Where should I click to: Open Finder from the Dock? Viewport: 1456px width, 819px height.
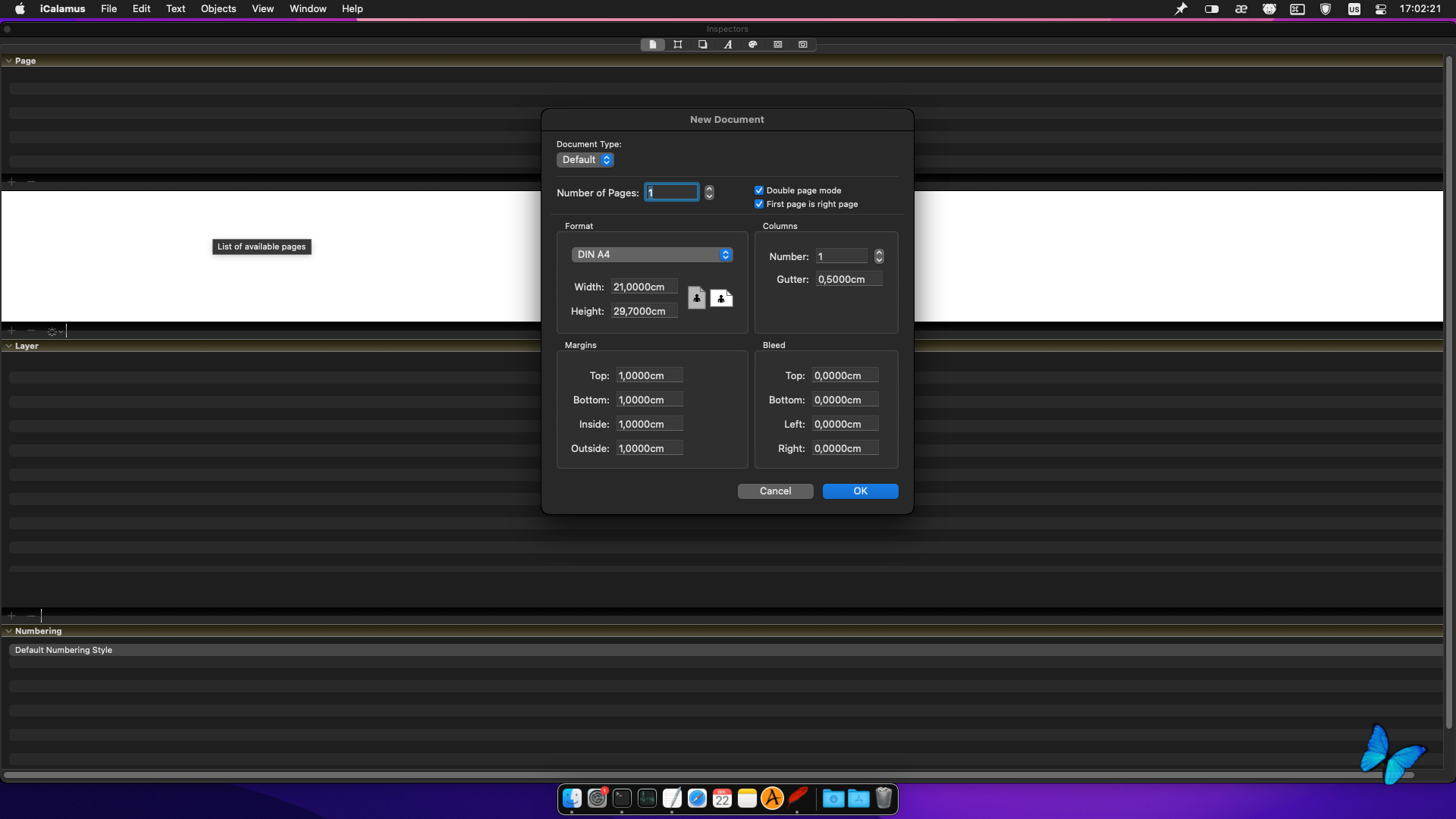tap(572, 799)
